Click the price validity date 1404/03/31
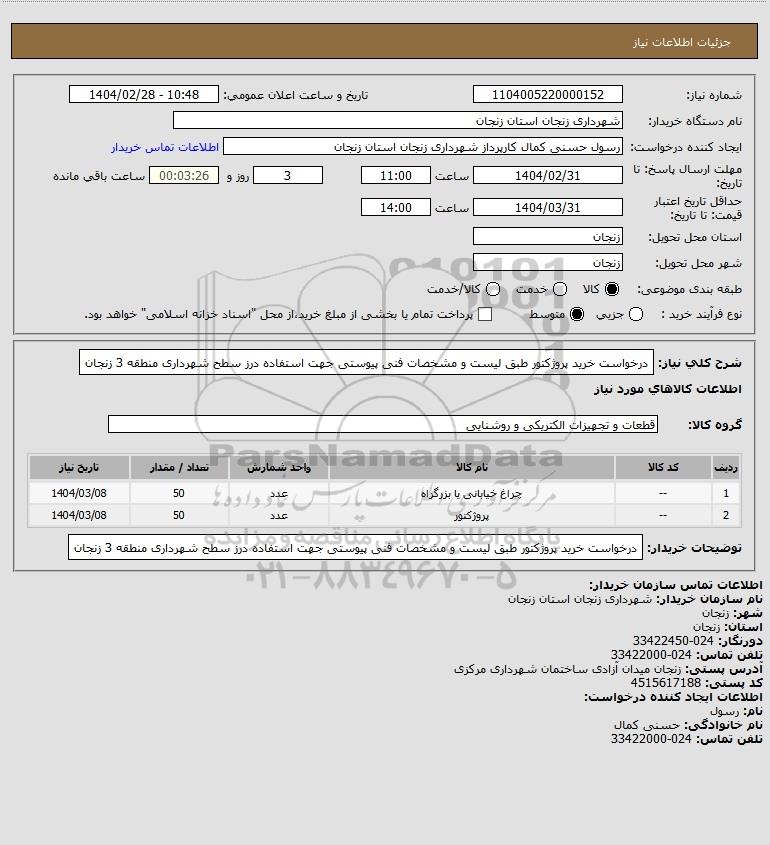The height and width of the screenshot is (845, 770). coord(547,207)
